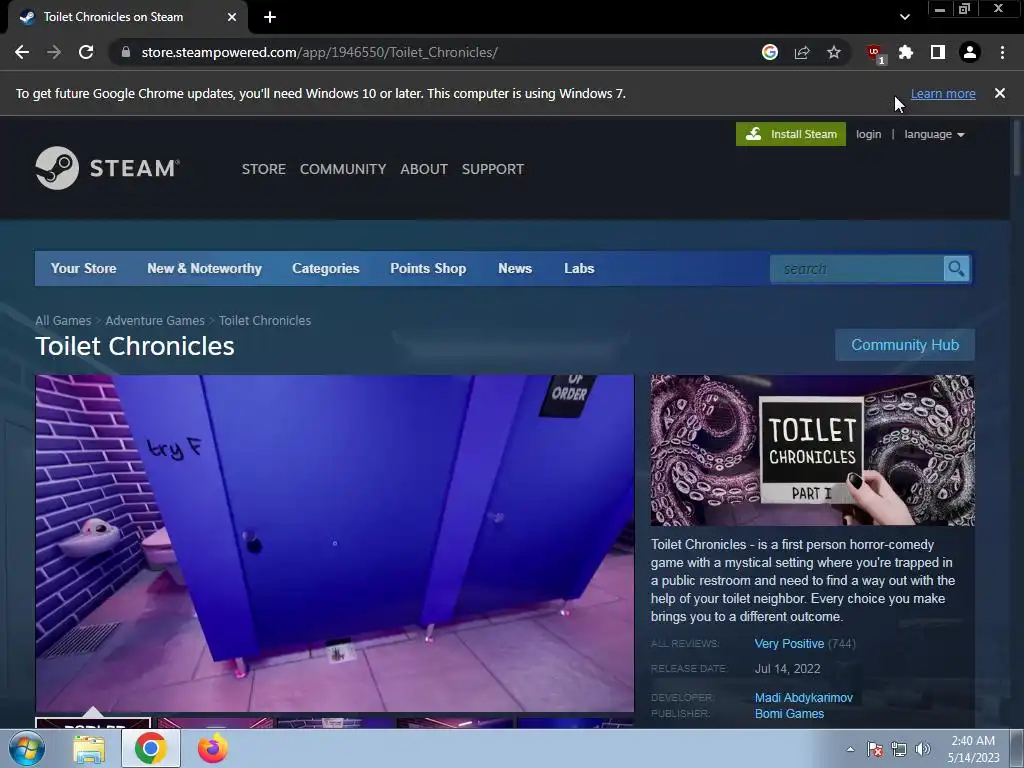Open the SUPPORT page
The width and height of the screenshot is (1024, 768).
(x=492, y=169)
